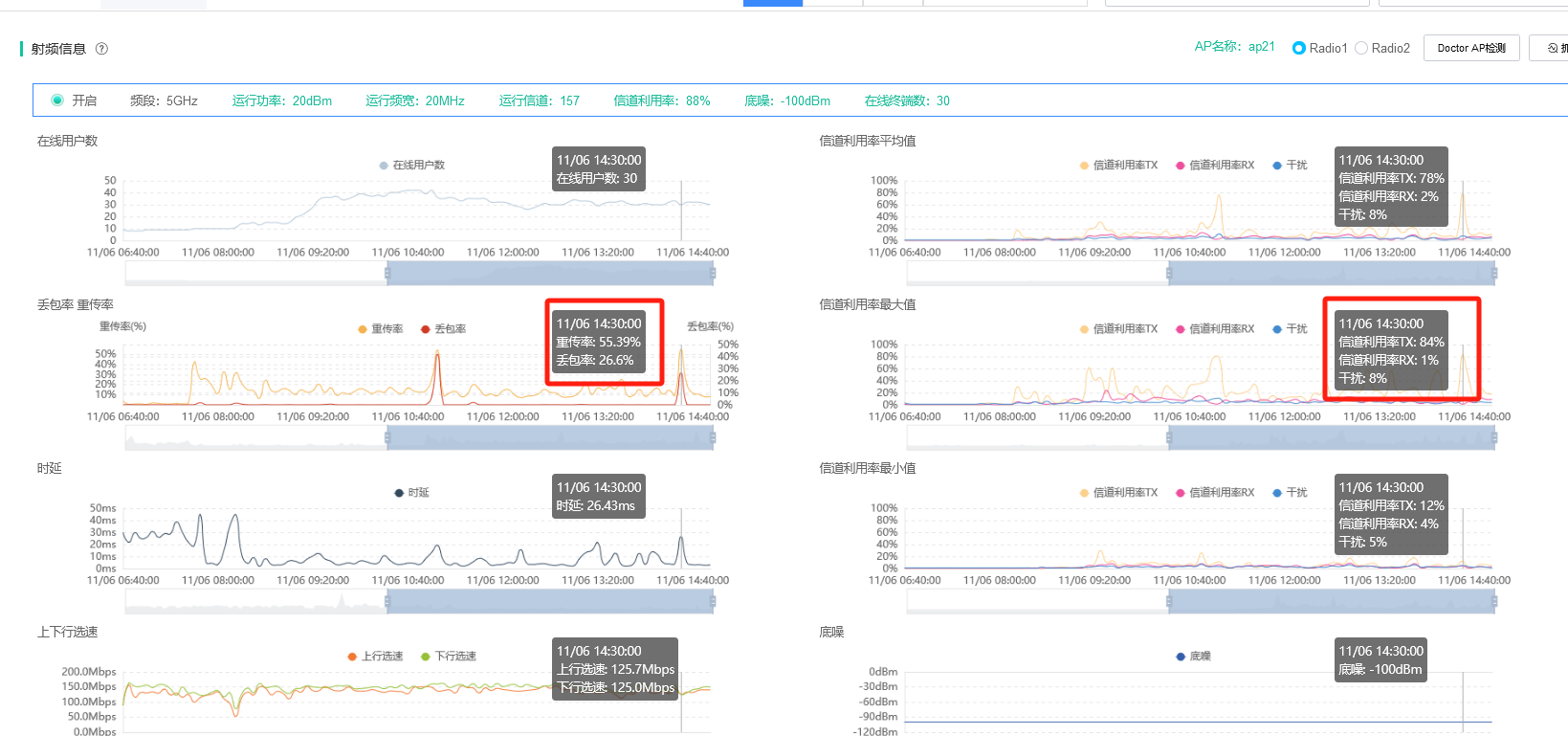Click the 底噪: -100dBm status entry

[787, 100]
